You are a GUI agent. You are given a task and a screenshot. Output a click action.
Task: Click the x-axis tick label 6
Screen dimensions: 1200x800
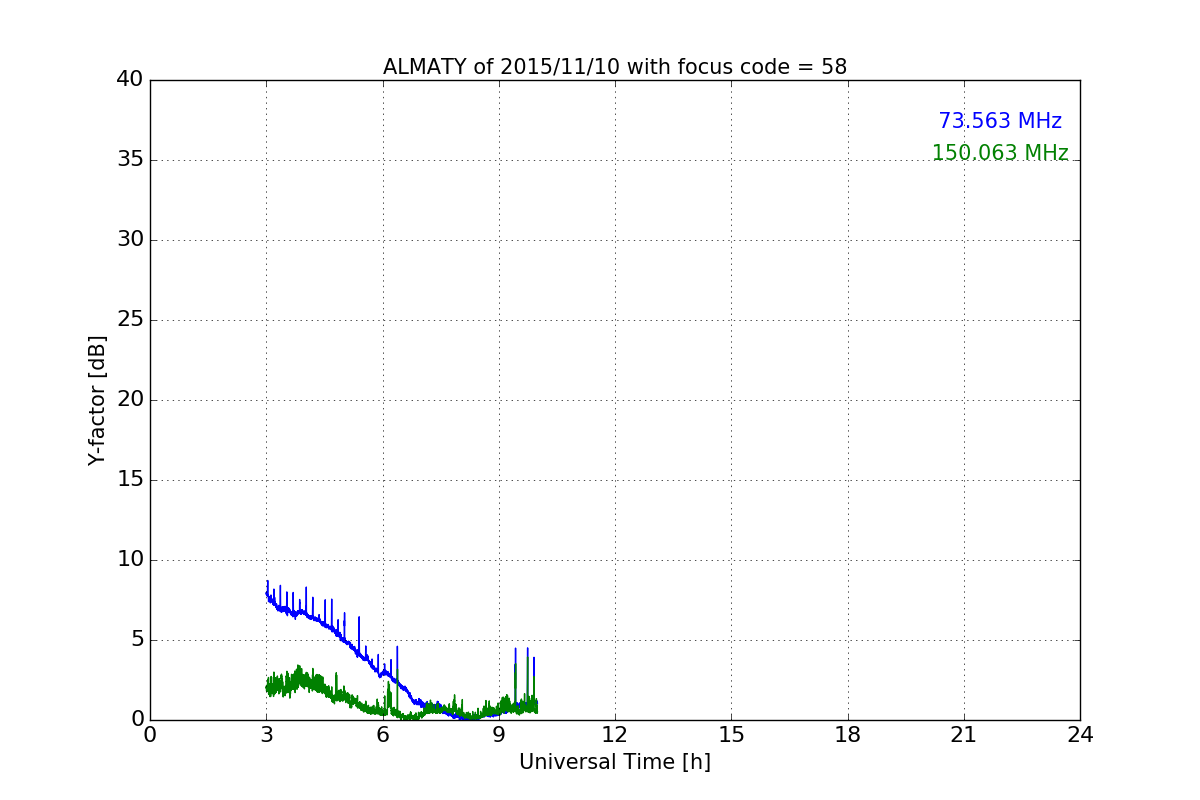383,735
